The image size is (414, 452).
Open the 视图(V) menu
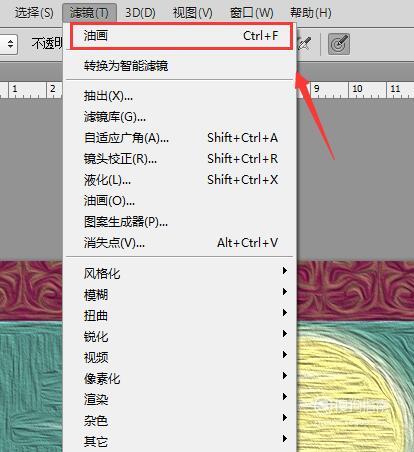coord(193,13)
